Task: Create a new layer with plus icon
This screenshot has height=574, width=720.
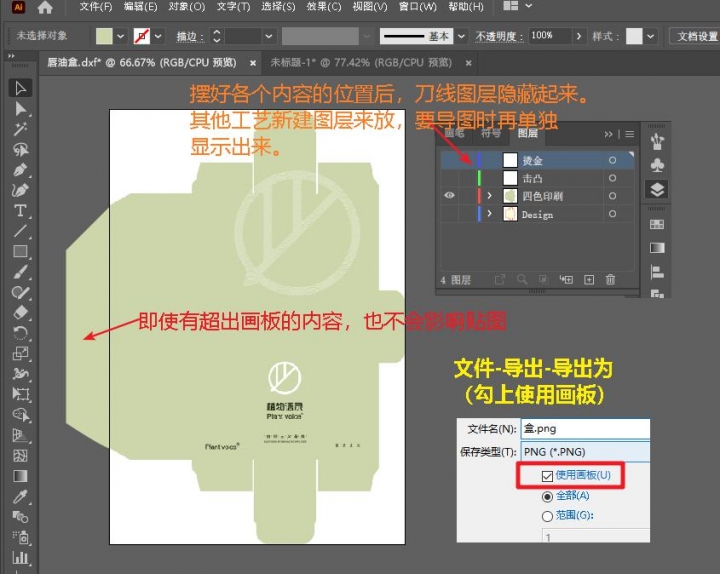Action: [589, 280]
